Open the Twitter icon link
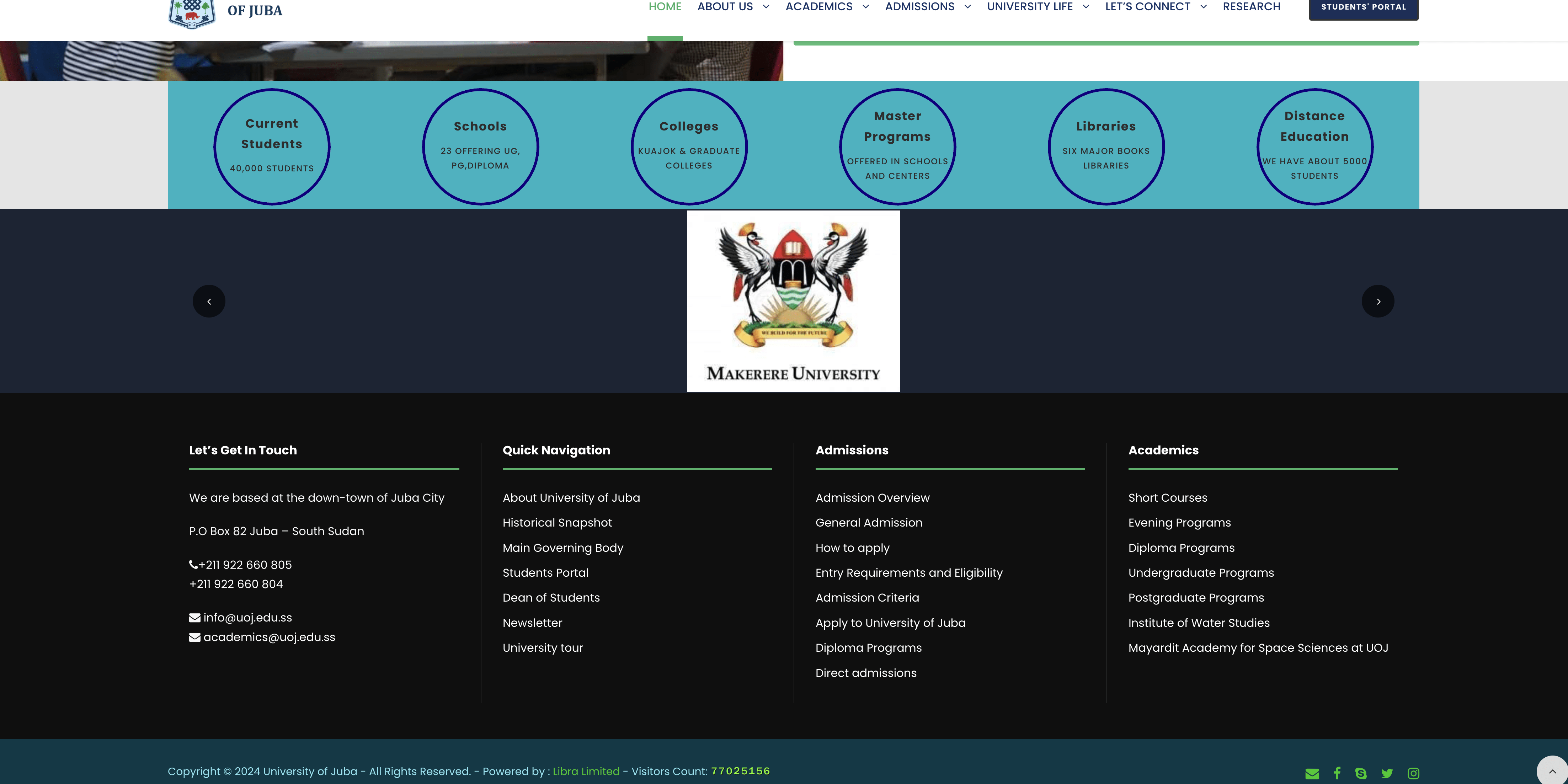The image size is (1568, 784). [1387, 774]
